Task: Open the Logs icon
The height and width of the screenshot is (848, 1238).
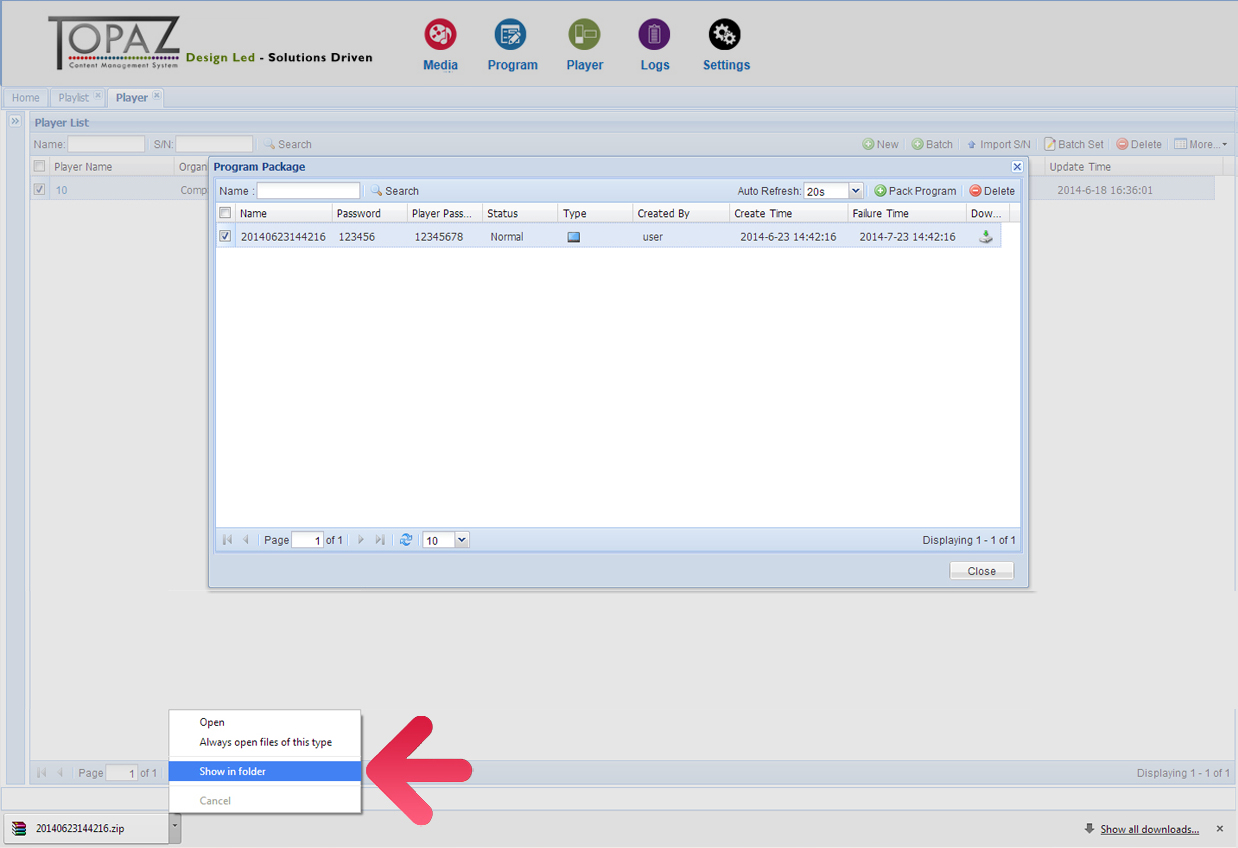Action: 654,36
